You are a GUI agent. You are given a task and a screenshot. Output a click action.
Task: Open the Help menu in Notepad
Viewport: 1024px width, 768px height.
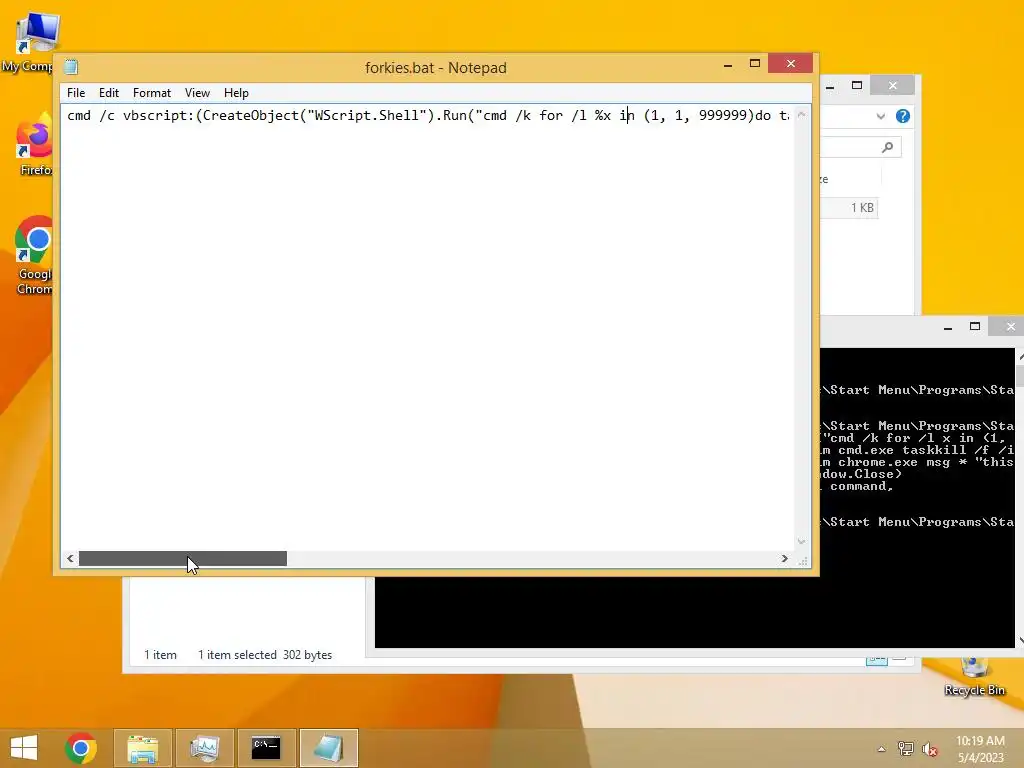pyautogui.click(x=236, y=93)
